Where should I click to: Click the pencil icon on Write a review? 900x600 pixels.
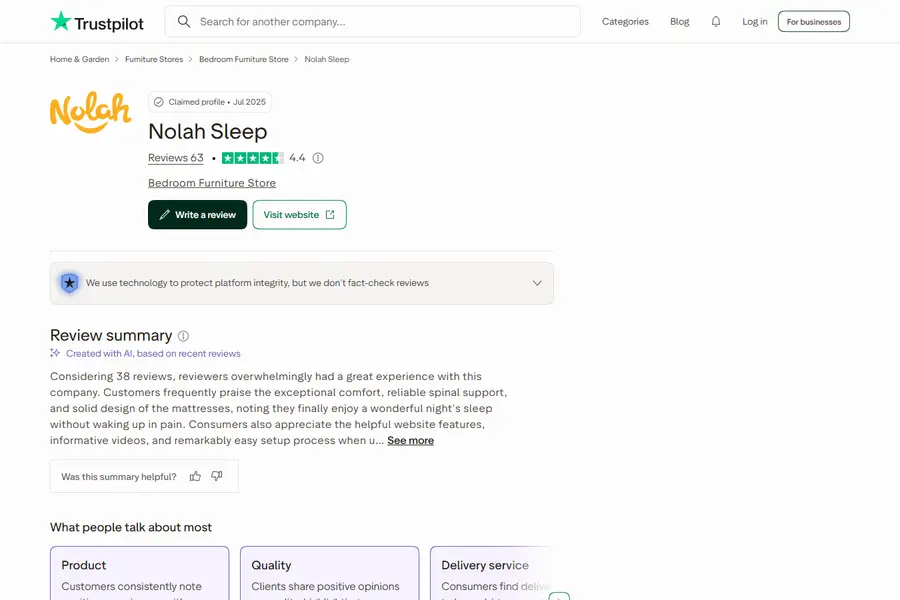(x=165, y=215)
